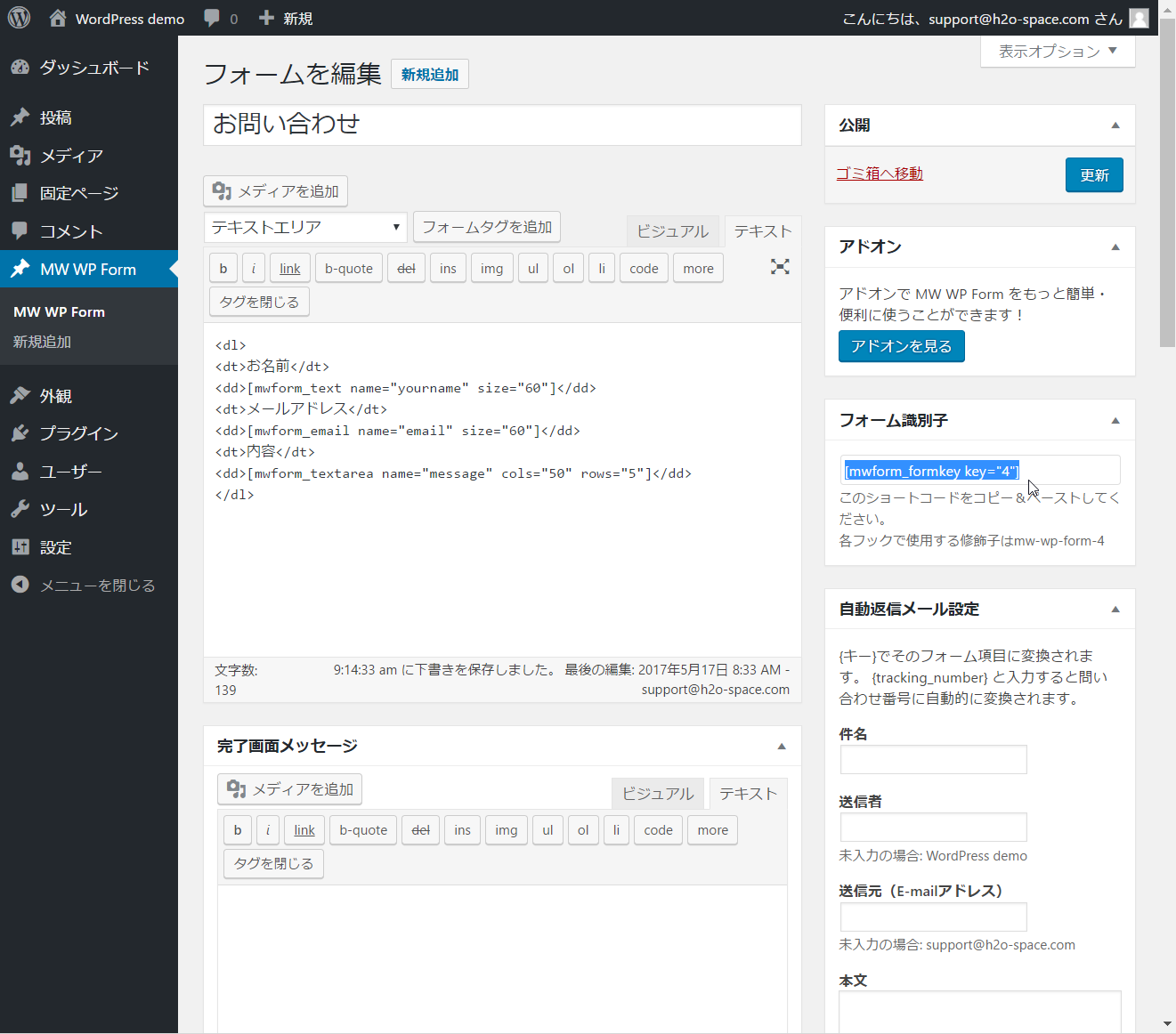Click the user avatar in admin bar

(x=1139, y=18)
